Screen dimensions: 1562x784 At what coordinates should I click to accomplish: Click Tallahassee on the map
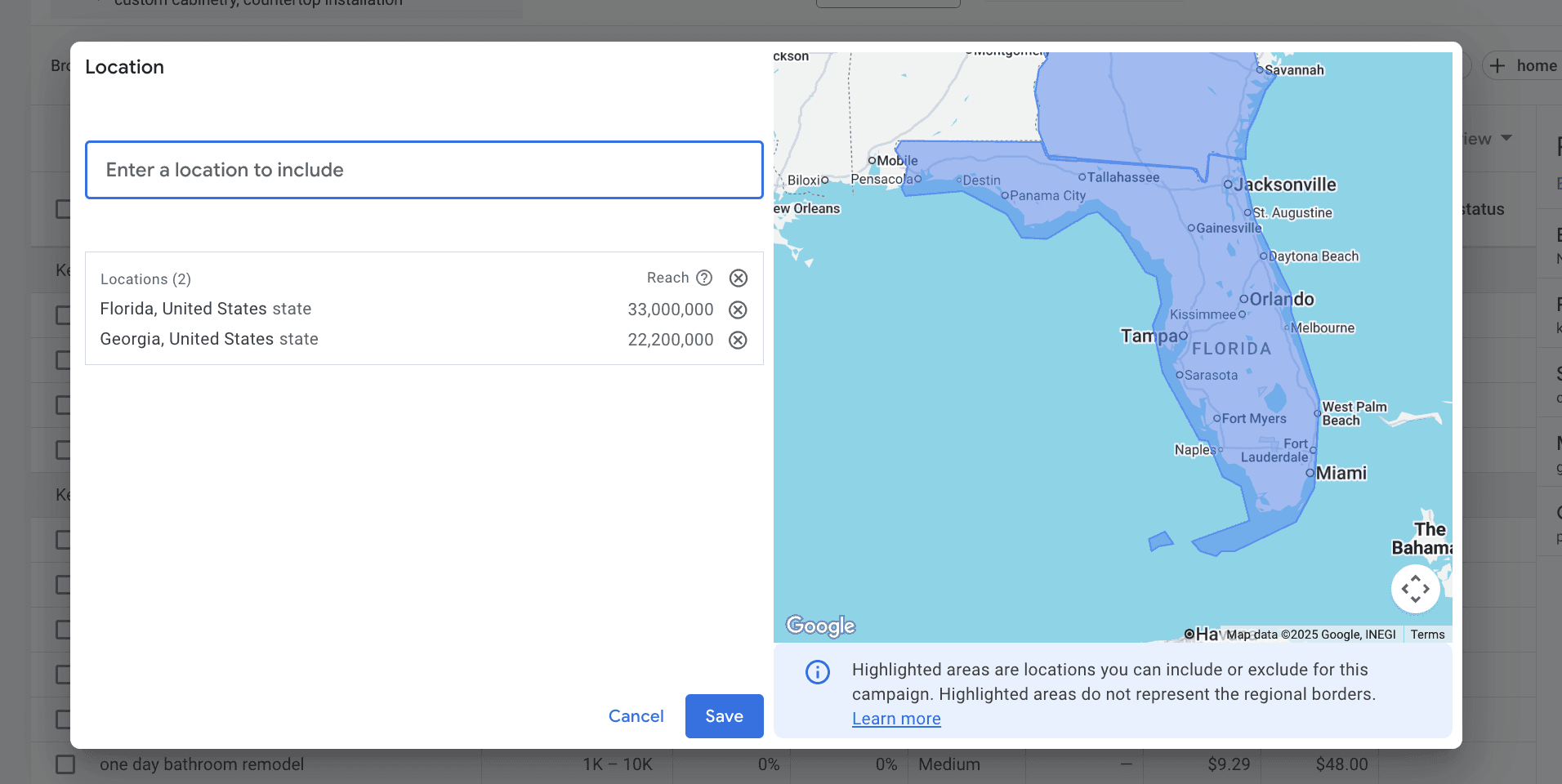(x=1123, y=177)
